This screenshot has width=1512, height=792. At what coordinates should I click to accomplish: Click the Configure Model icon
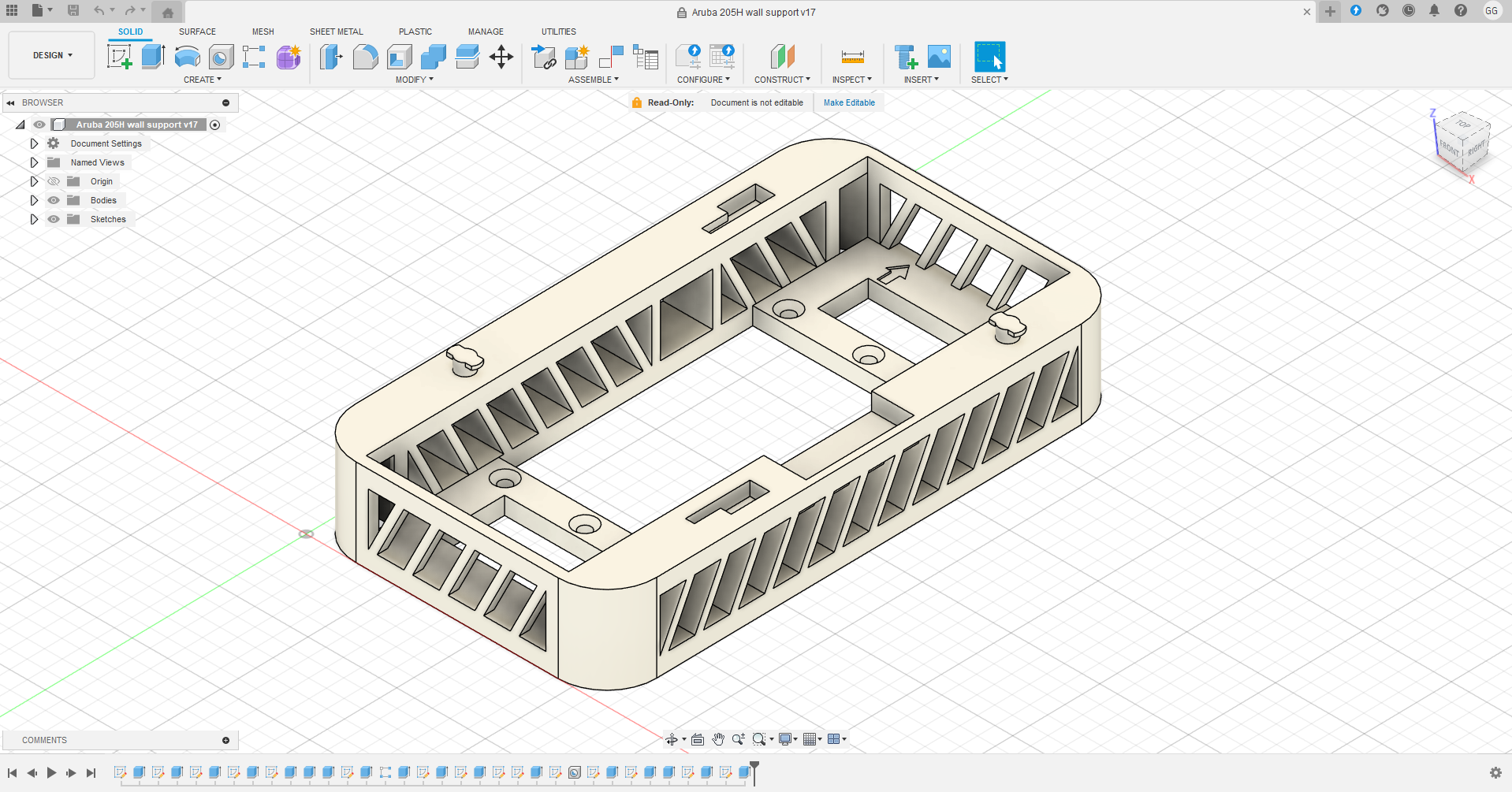(x=688, y=57)
